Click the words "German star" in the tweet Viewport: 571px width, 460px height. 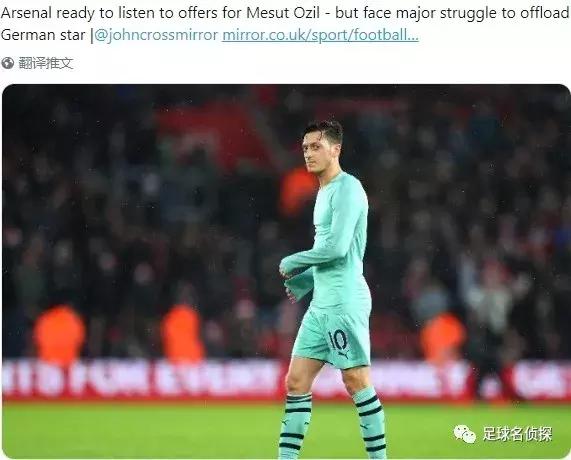[43, 35]
